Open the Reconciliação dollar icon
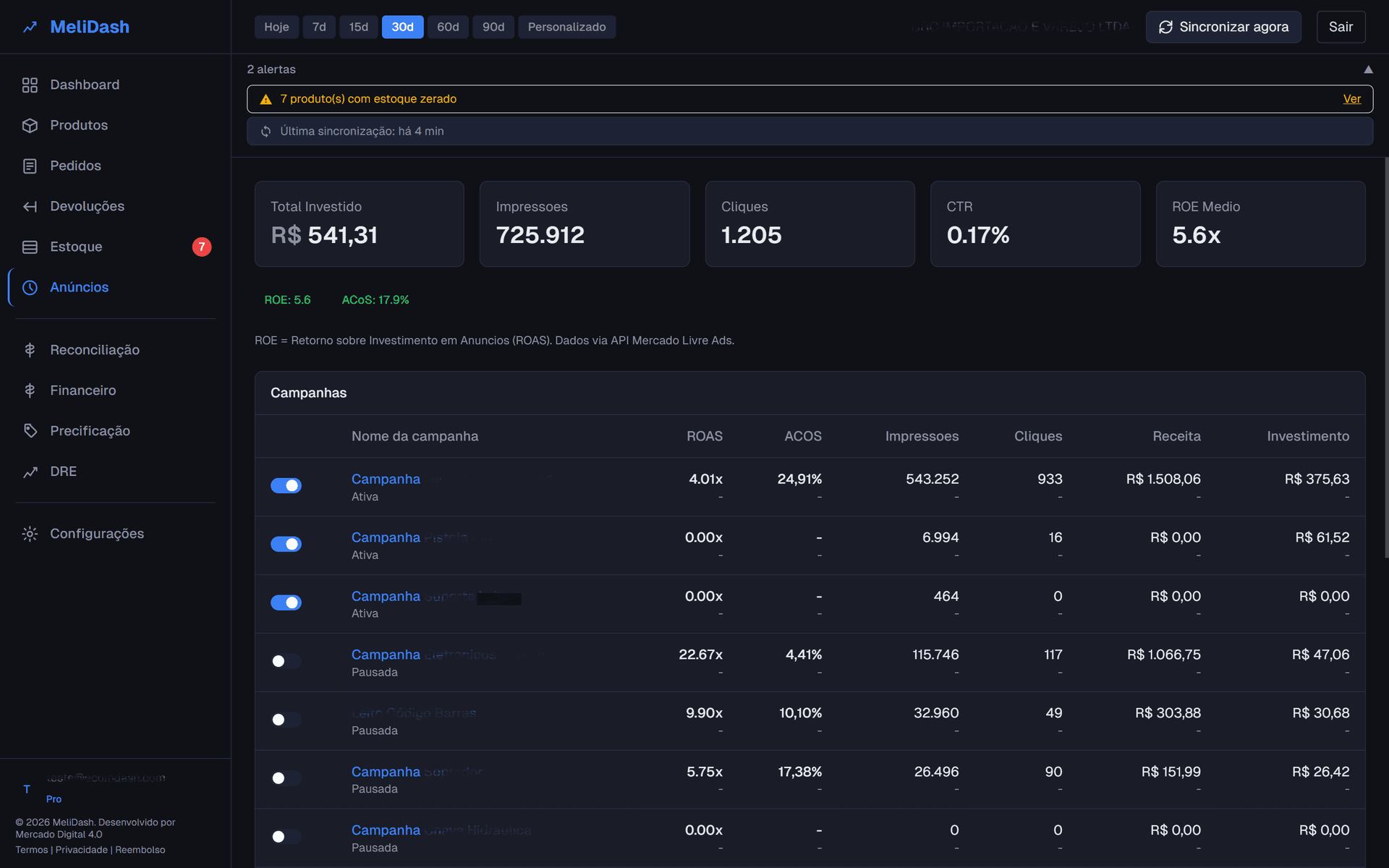Viewport: 1389px width, 868px height. [x=30, y=349]
